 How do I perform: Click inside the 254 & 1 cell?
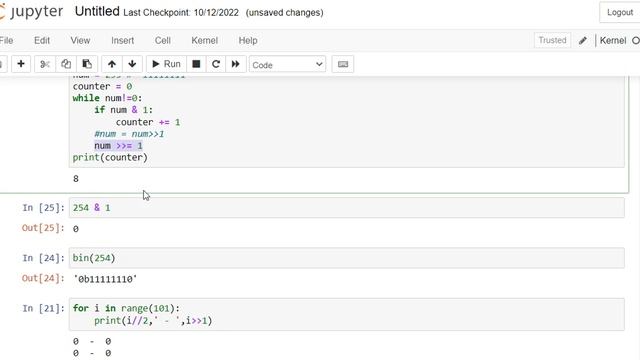[x=347, y=208]
